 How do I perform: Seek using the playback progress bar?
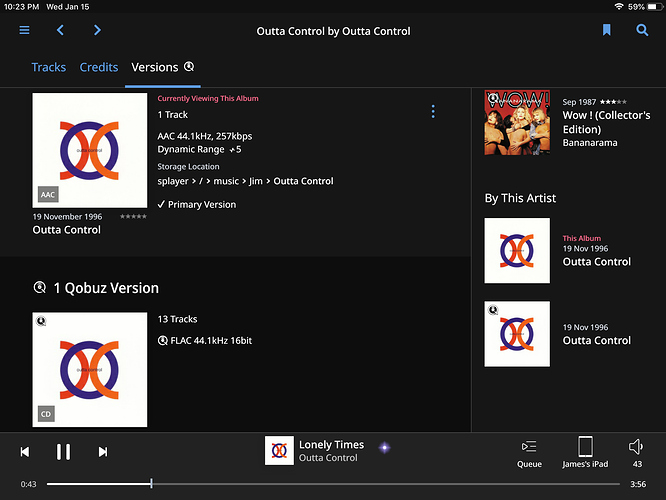pos(333,484)
